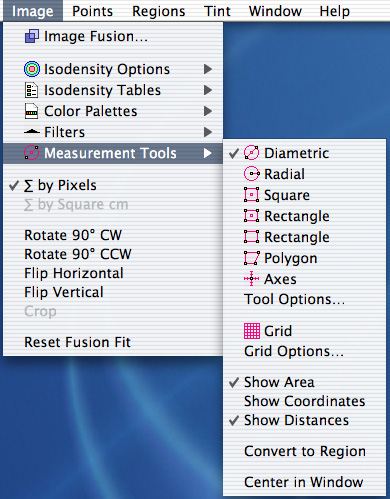
Task: Click the Square label text
Action: pyautogui.click(x=287, y=196)
